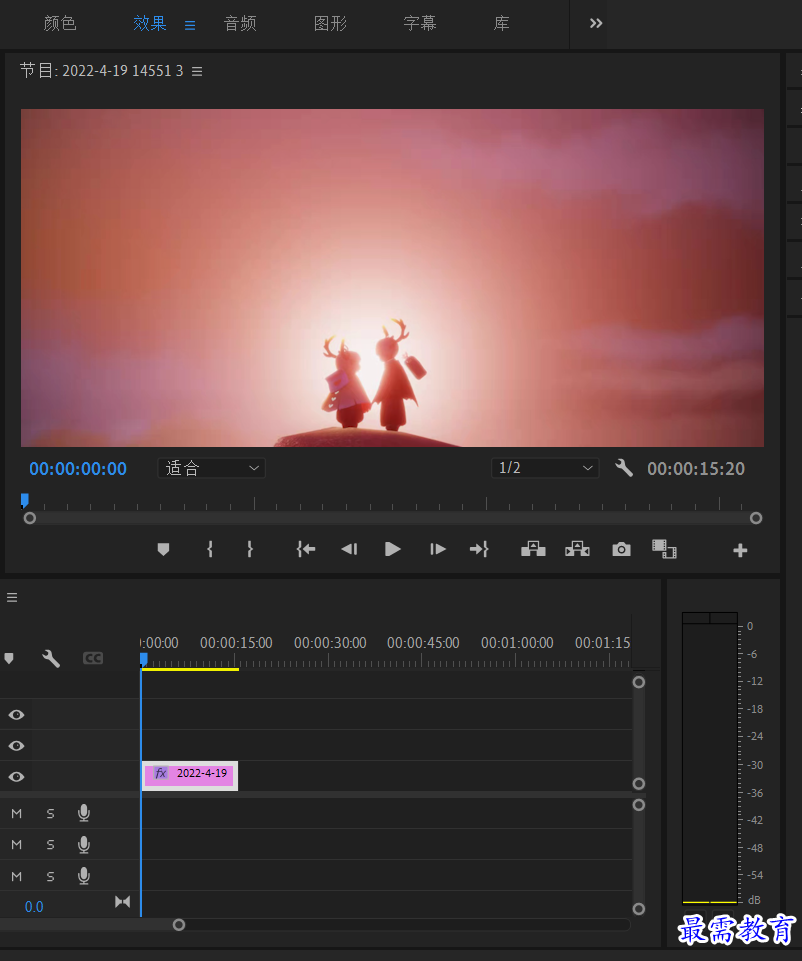Image resolution: width=802 pixels, height=961 pixels.
Task: Click the right zoom scroll handle under monitor
Action: pos(755,518)
